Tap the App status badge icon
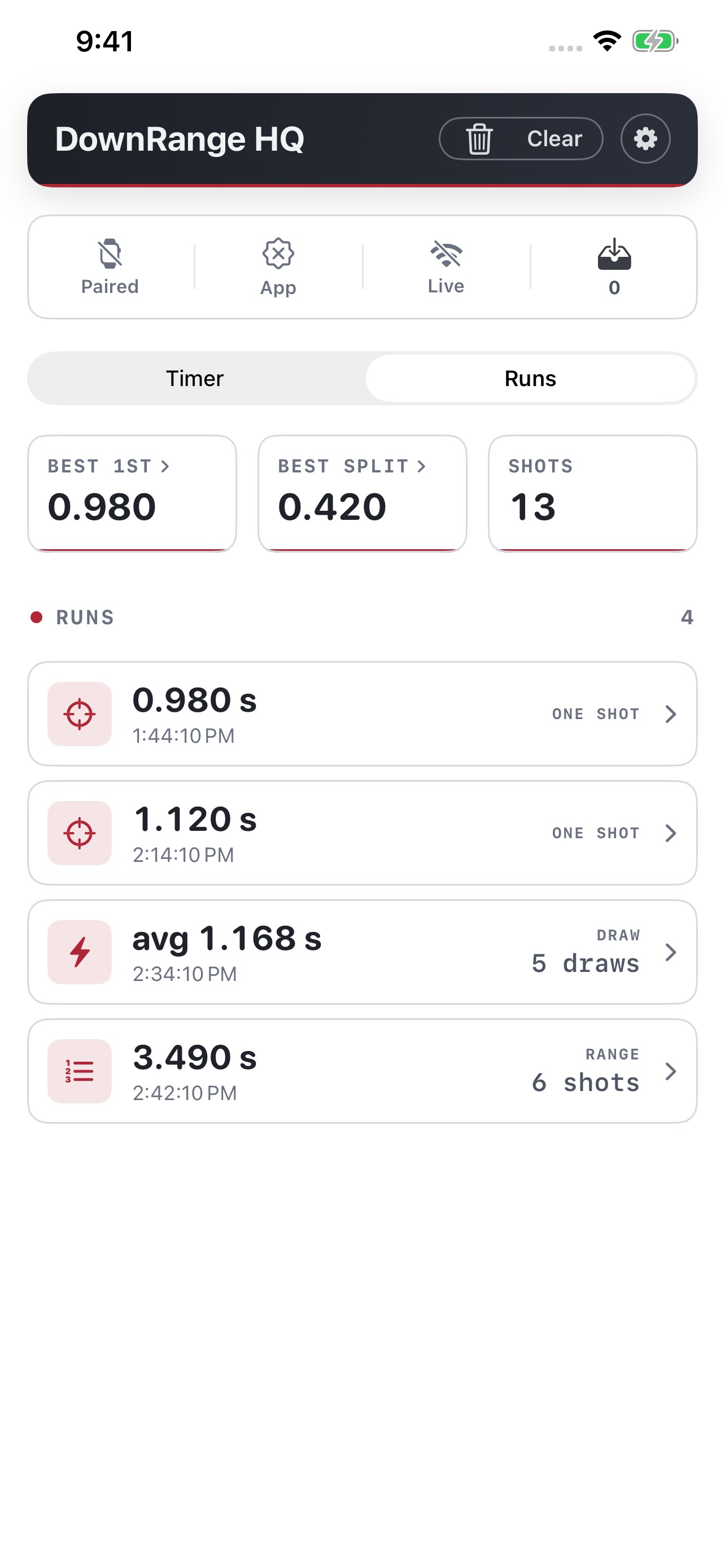 coord(278,254)
